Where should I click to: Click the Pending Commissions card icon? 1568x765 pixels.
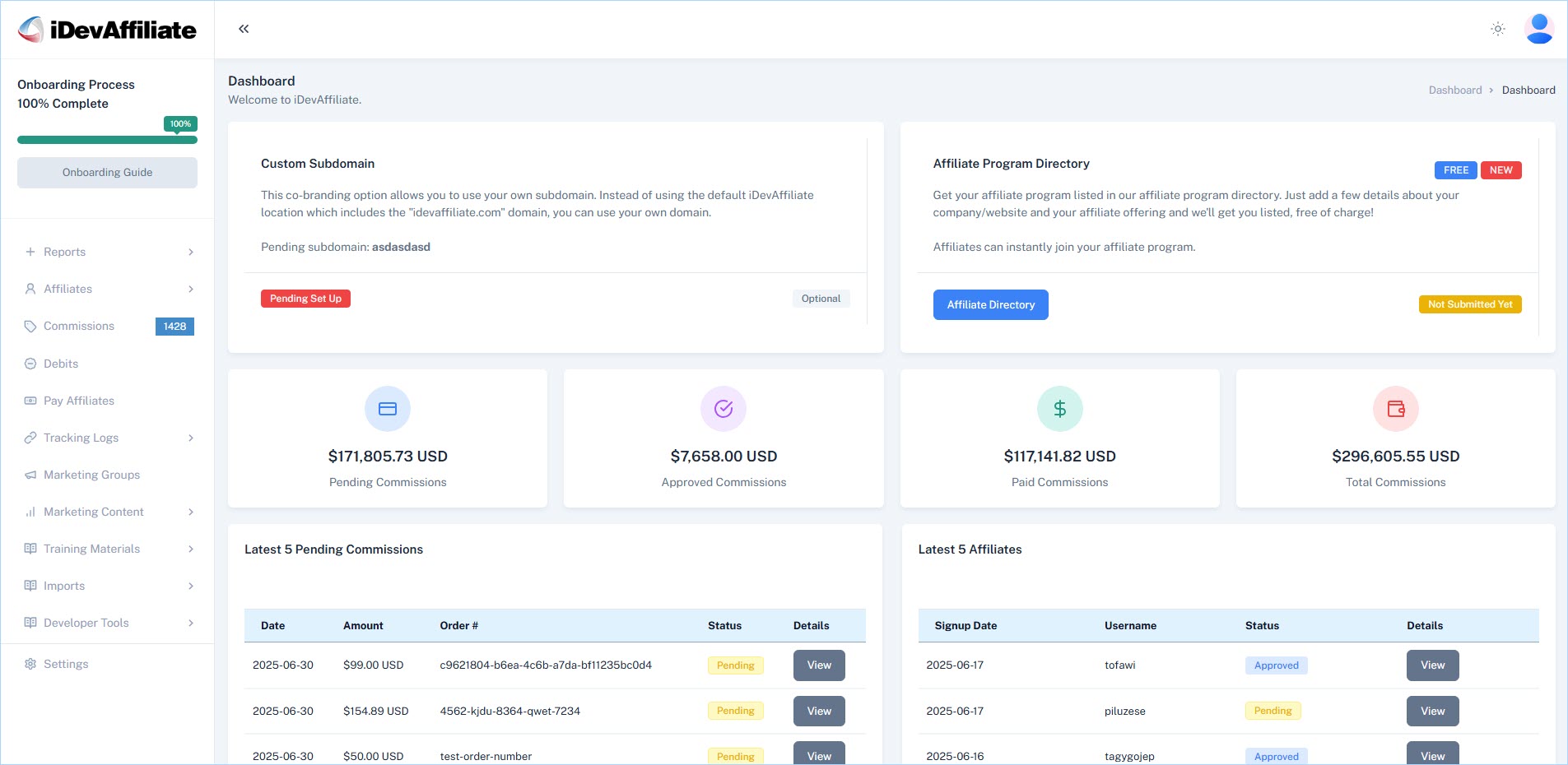[388, 409]
